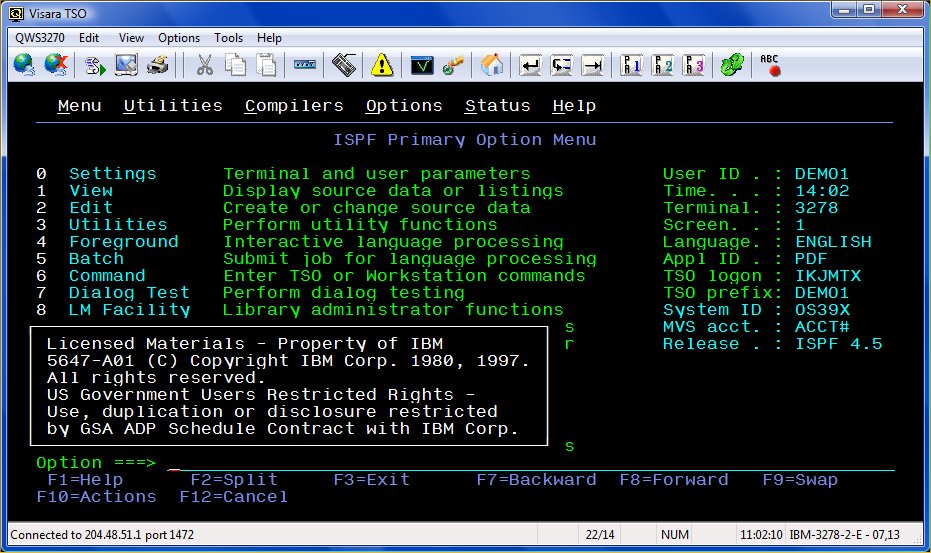
Task: Click the PA1 key toolbar icon
Action: (631, 65)
